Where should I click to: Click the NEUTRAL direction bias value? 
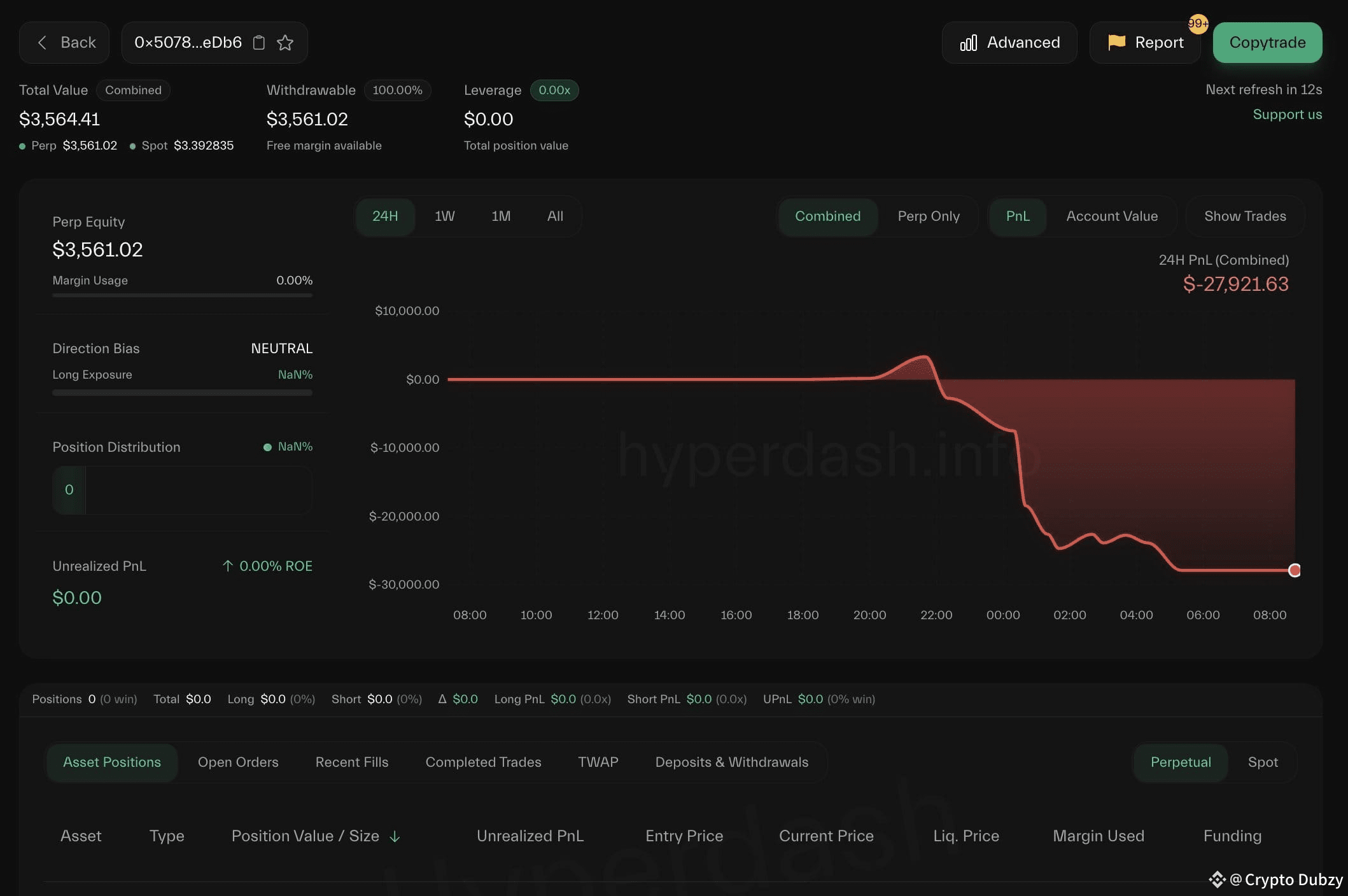281,349
